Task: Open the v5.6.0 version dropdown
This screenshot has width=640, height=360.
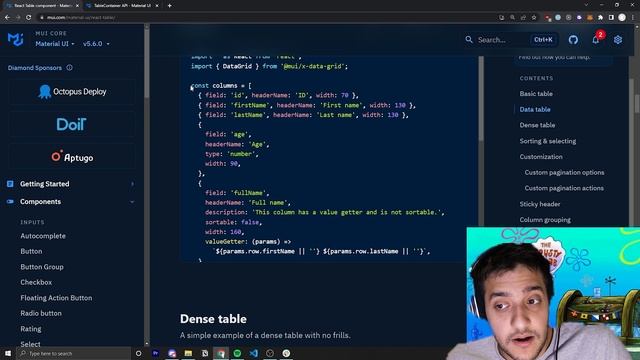Action: coord(96,44)
